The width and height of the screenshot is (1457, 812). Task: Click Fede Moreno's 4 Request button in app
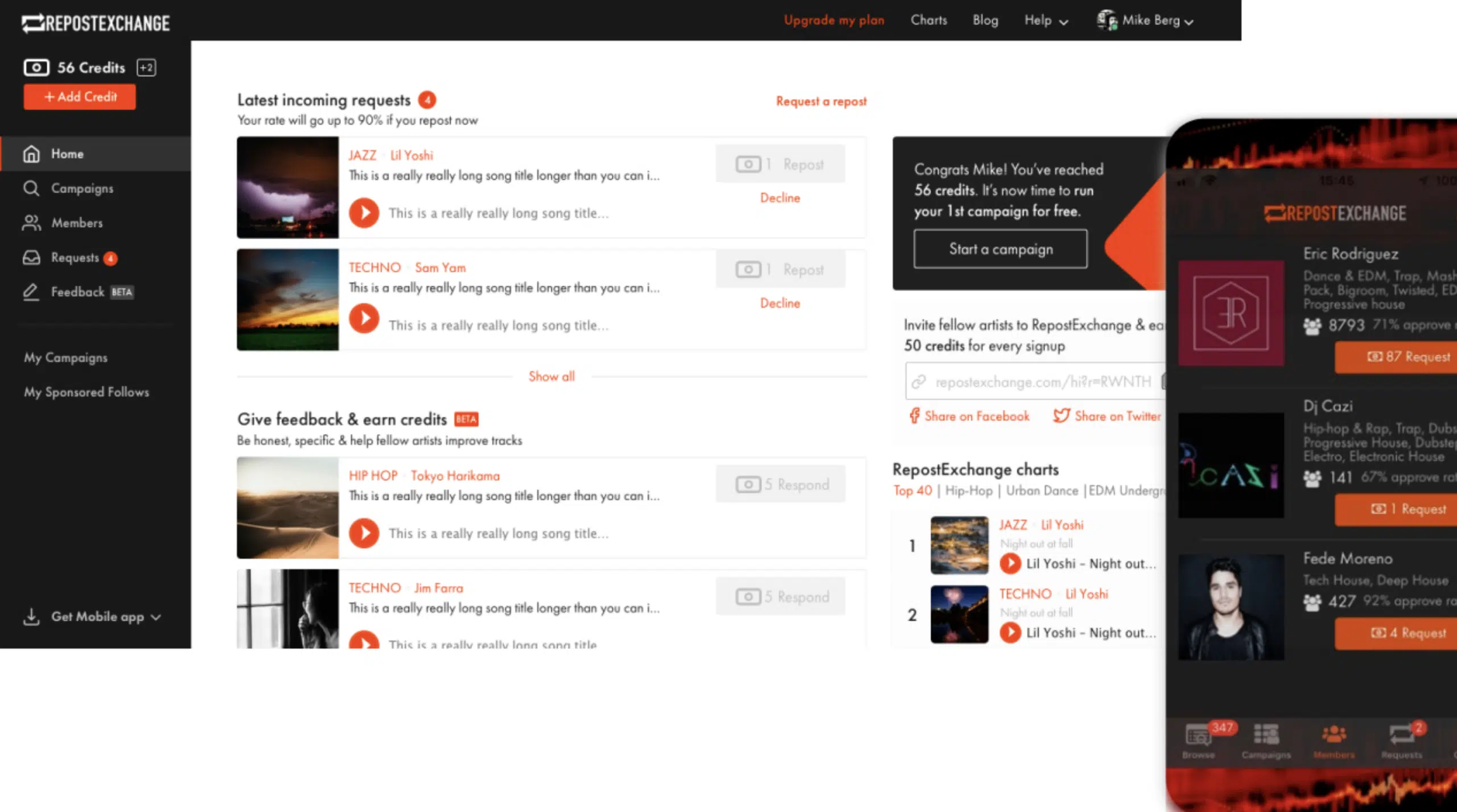[x=1397, y=633]
